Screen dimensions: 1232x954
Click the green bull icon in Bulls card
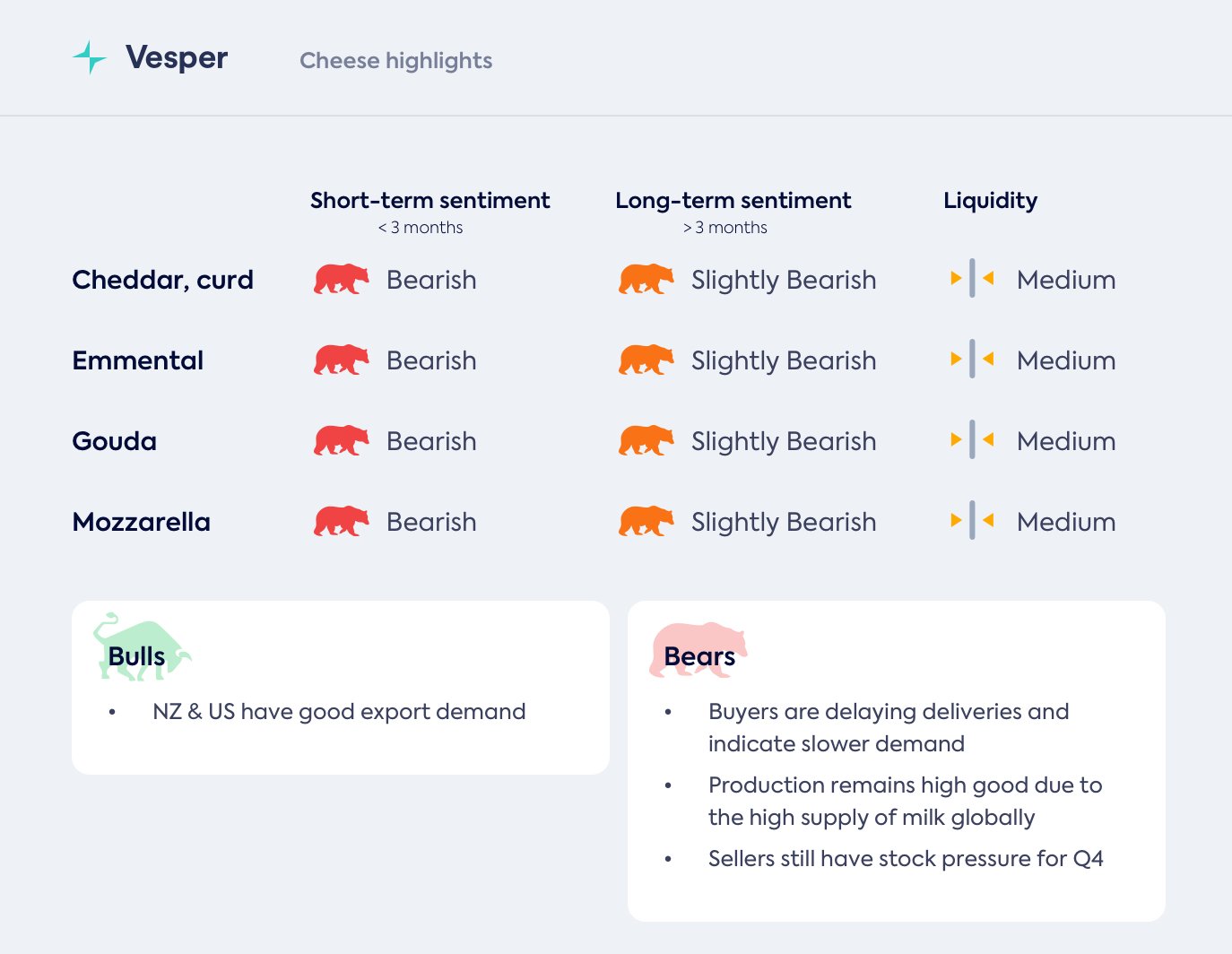click(x=141, y=647)
